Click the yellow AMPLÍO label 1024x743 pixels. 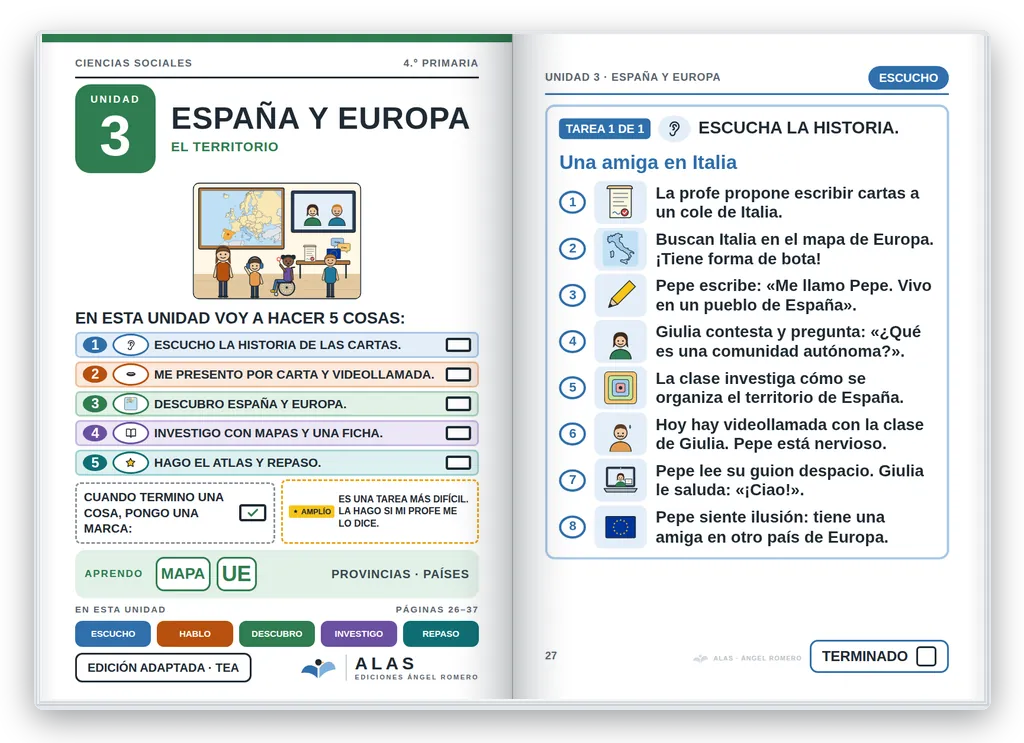click(x=312, y=511)
